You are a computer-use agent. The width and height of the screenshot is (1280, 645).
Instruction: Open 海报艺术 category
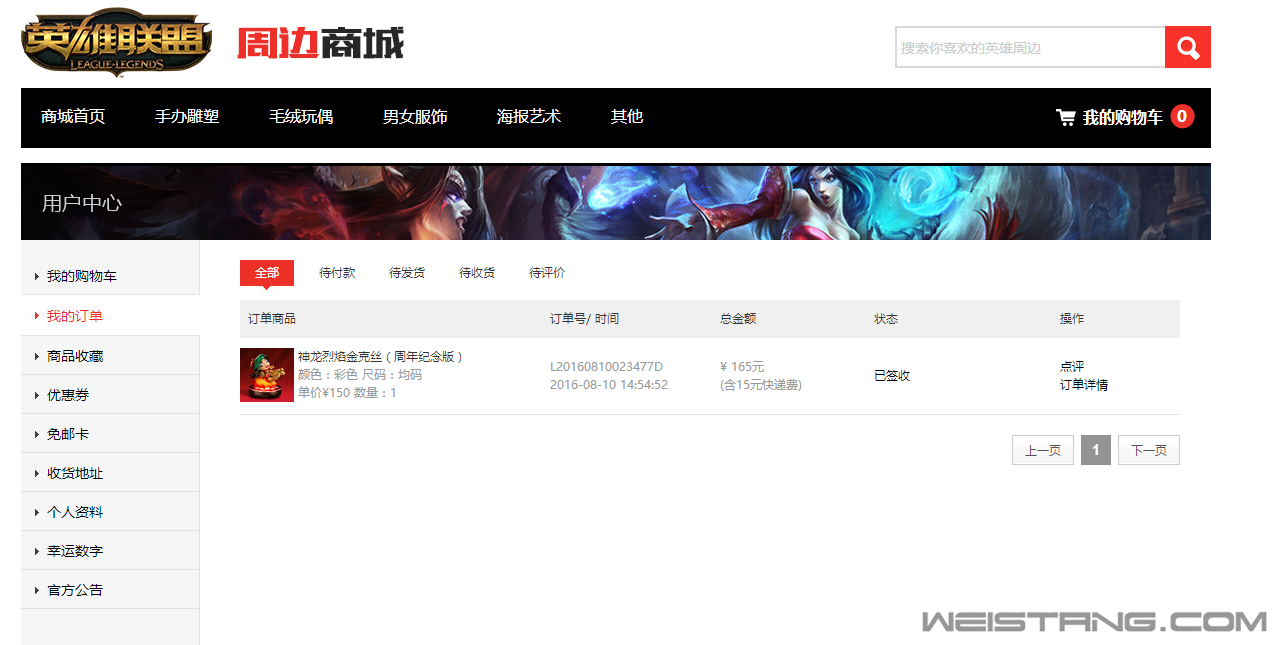(529, 117)
